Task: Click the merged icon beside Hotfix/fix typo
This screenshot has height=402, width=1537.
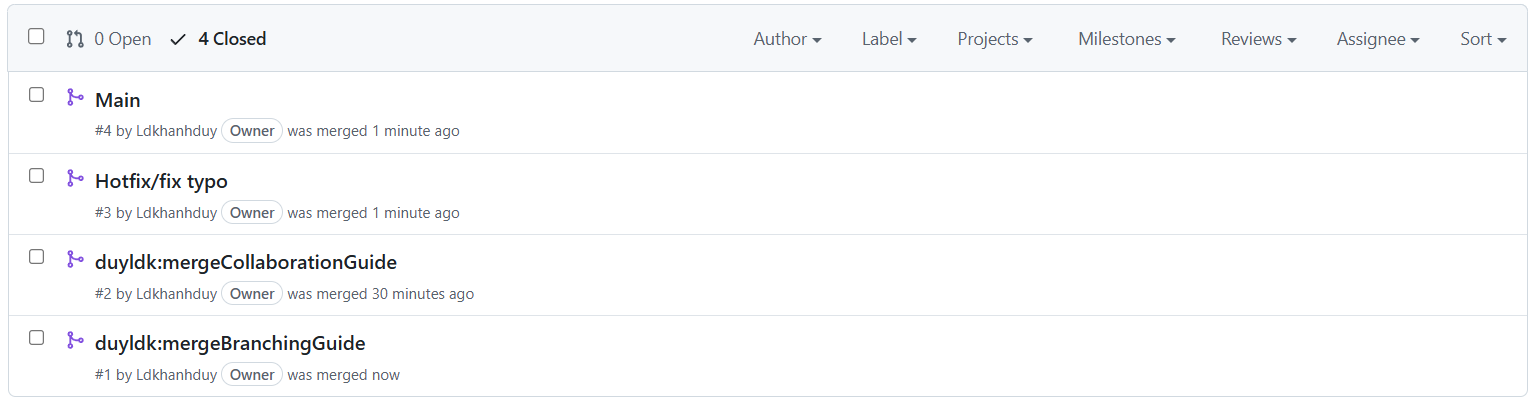Action: [x=75, y=178]
